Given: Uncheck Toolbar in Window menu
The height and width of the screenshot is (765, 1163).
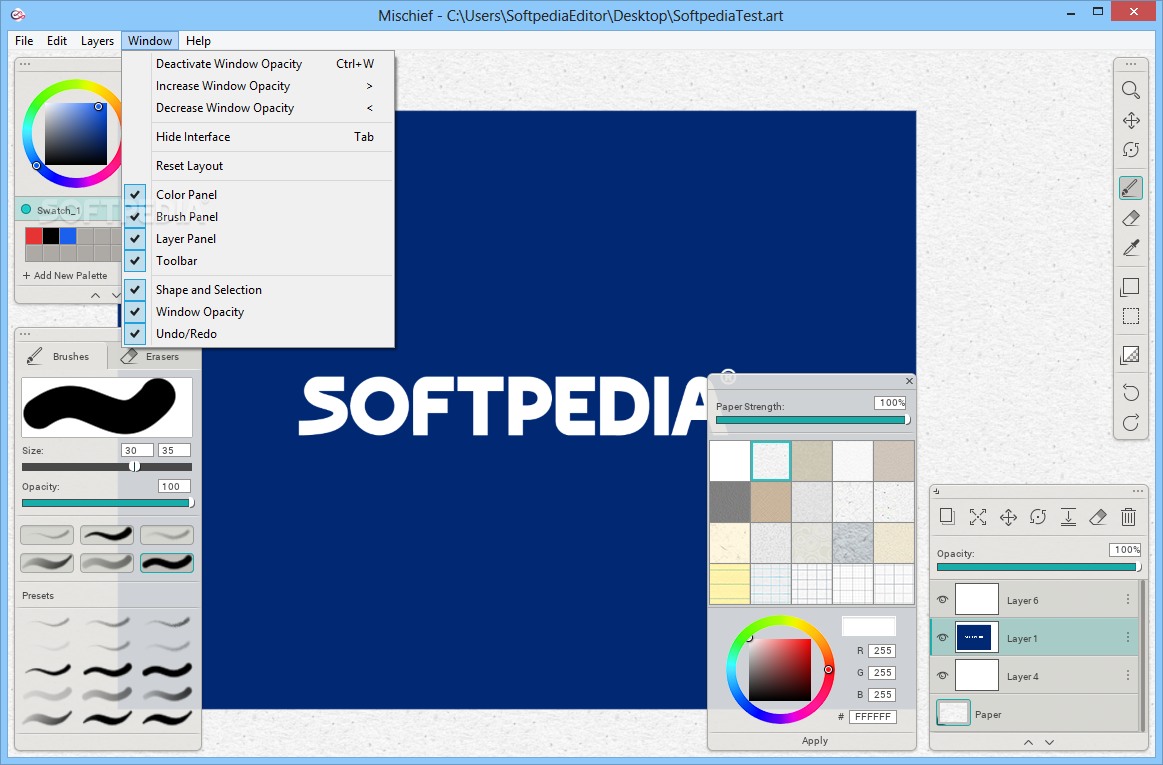Looking at the screenshot, I should (135, 260).
